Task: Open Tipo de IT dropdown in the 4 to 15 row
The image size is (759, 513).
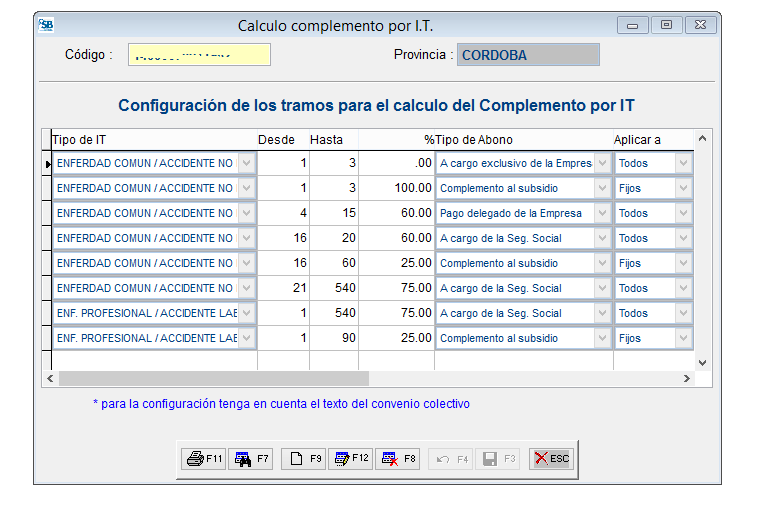Action: point(247,213)
